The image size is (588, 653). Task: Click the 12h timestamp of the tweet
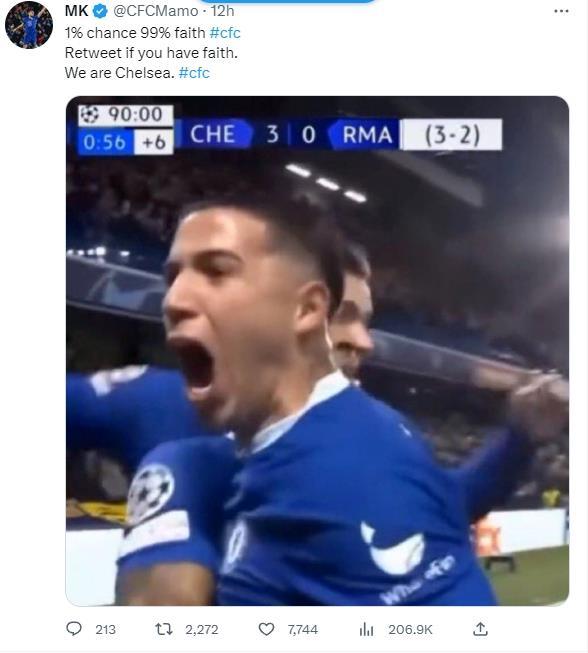(222, 11)
